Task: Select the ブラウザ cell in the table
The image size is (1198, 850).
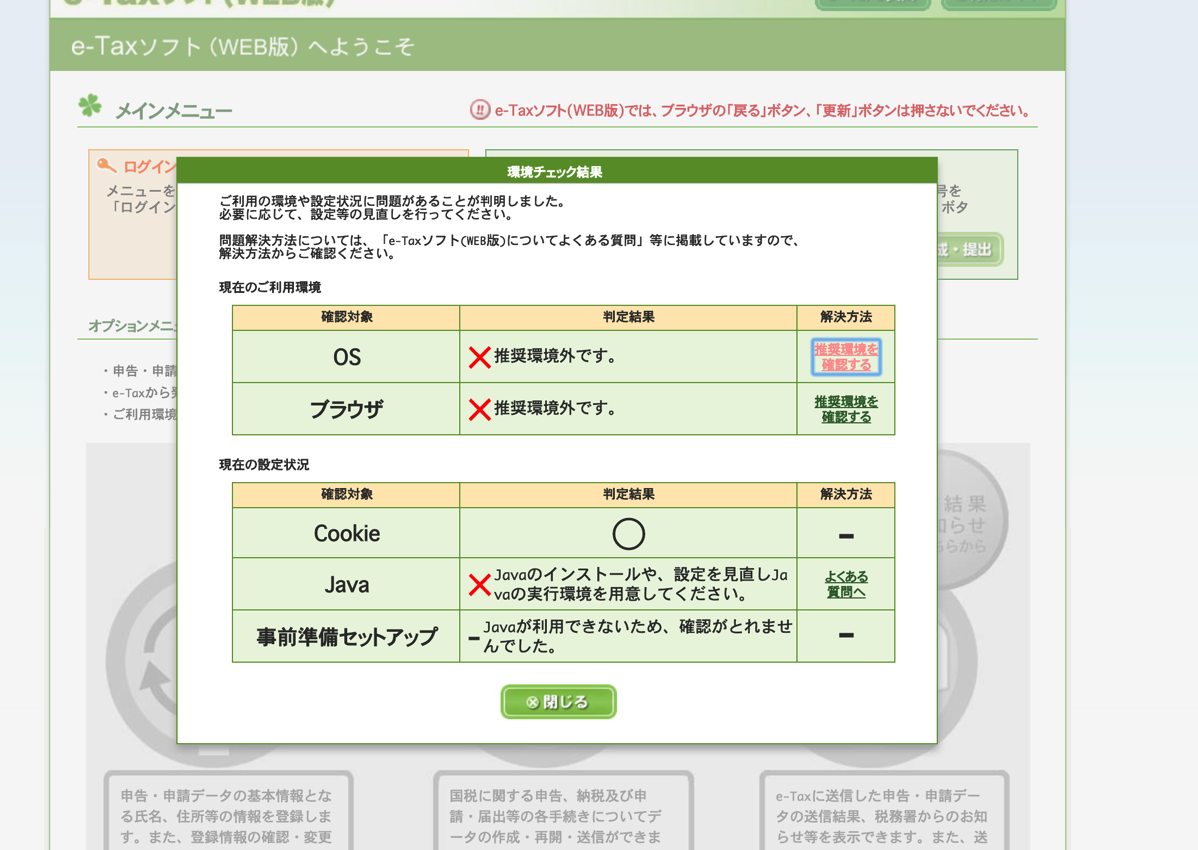Action: click(346, 409)
